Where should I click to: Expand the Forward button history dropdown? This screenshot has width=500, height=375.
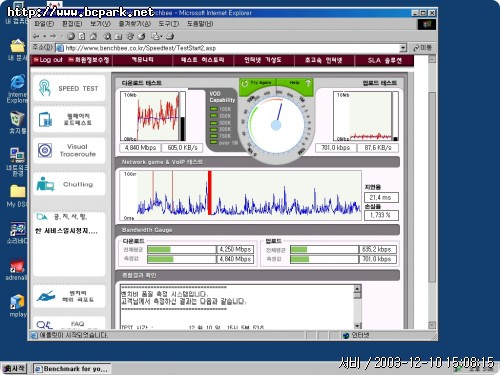[61, 36]
